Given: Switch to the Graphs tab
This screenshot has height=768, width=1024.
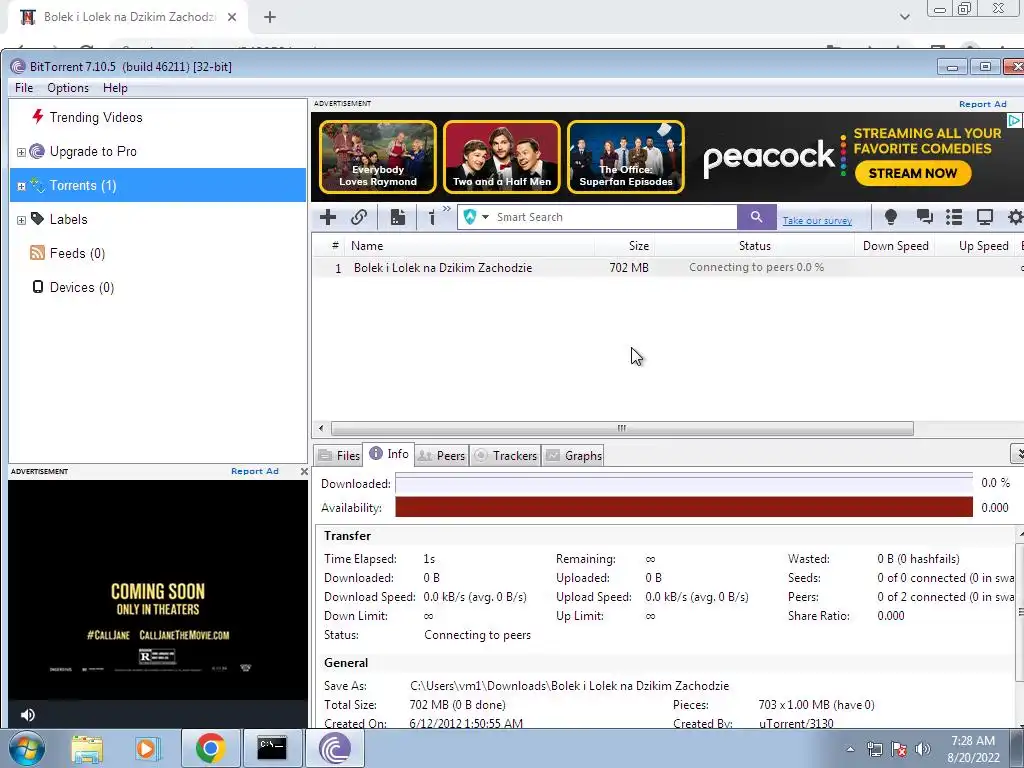Looking at the screenshot, I should 574,456.
